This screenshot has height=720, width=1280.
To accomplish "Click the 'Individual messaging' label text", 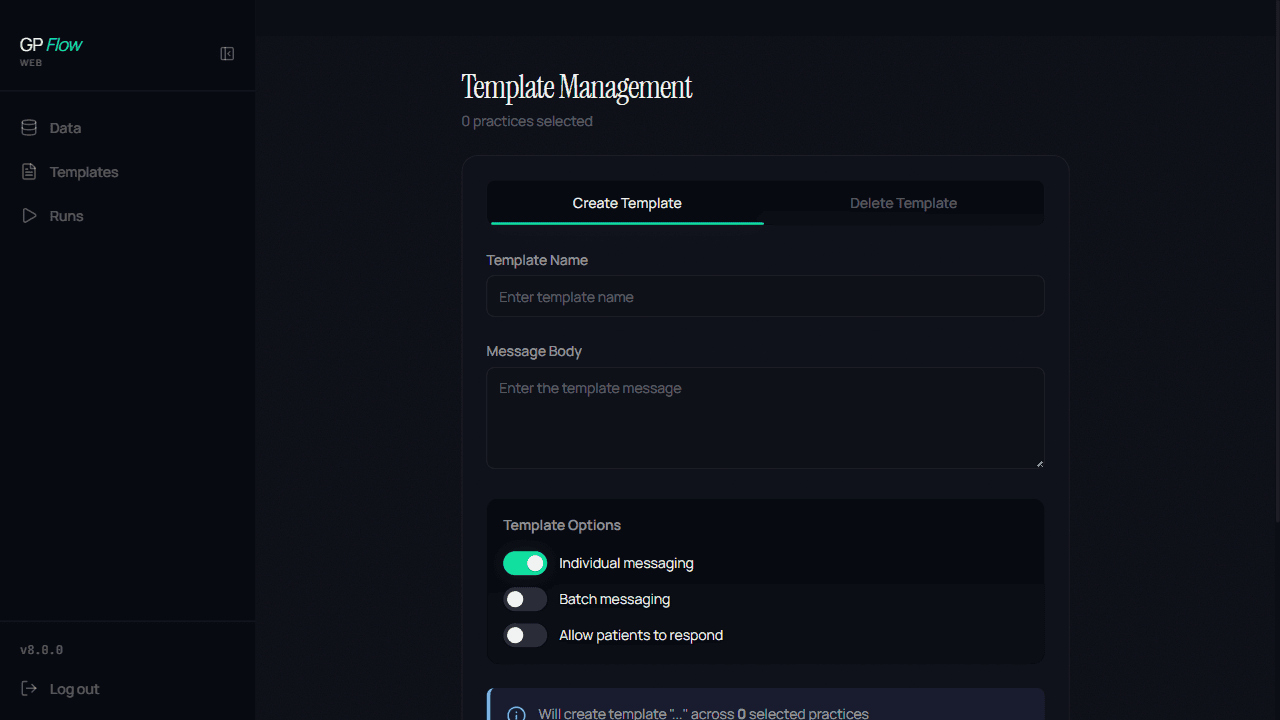I will click(x=626, y=563).
